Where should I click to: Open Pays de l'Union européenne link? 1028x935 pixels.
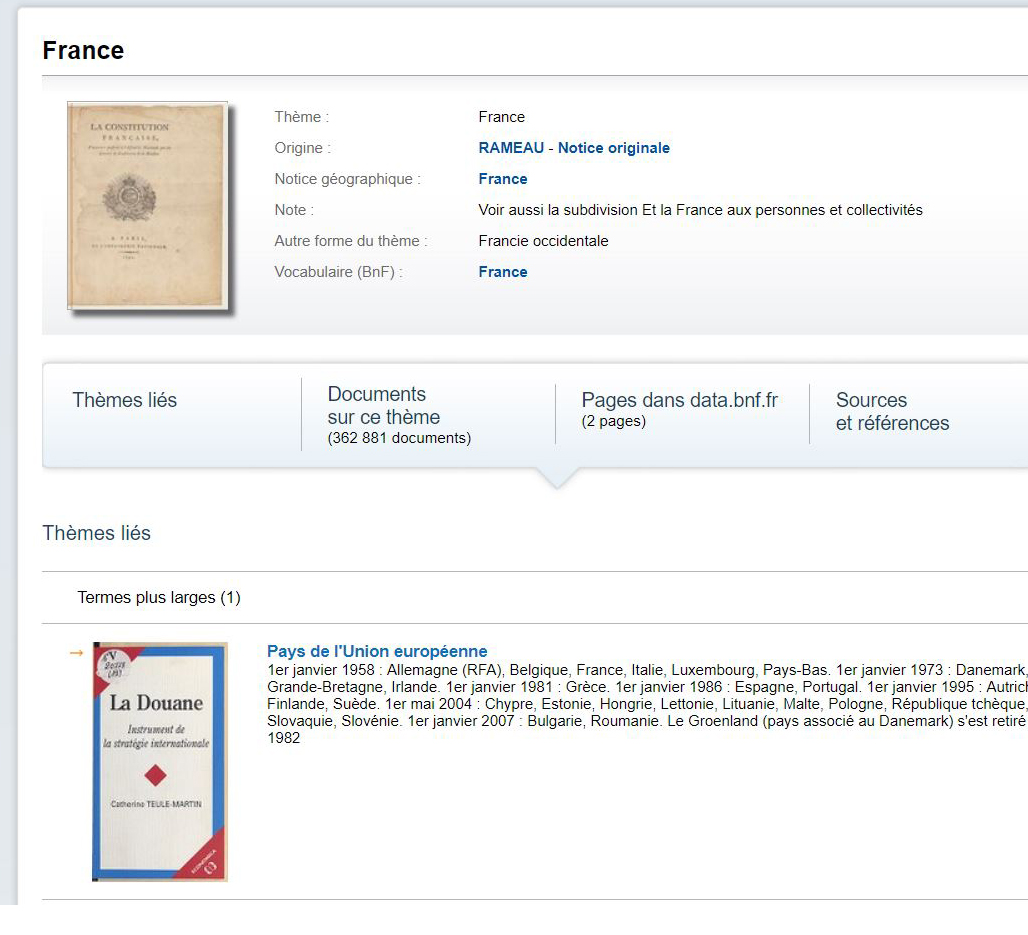(377, 652)
